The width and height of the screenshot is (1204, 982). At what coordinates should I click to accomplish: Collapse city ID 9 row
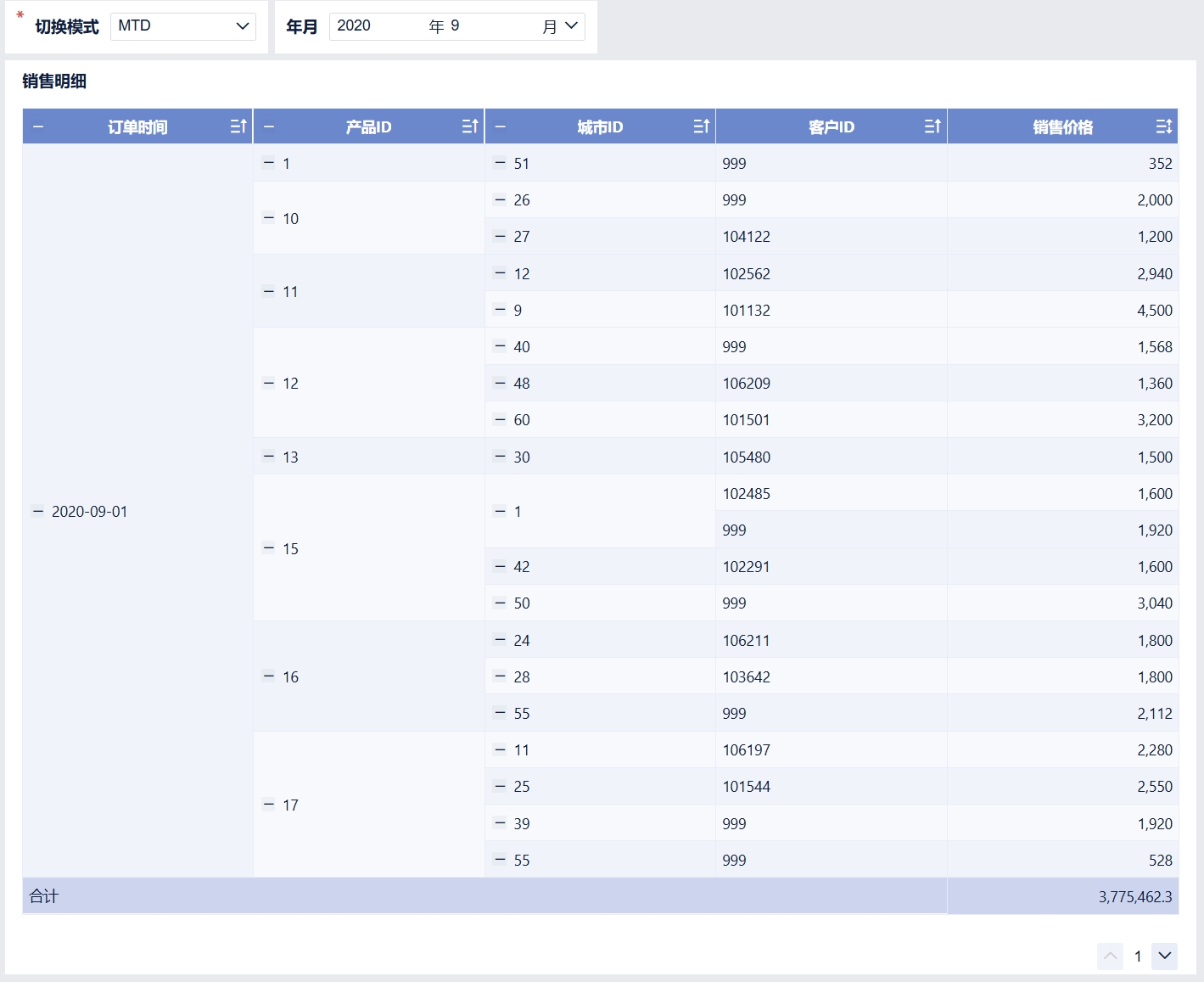tap(501, 310)
